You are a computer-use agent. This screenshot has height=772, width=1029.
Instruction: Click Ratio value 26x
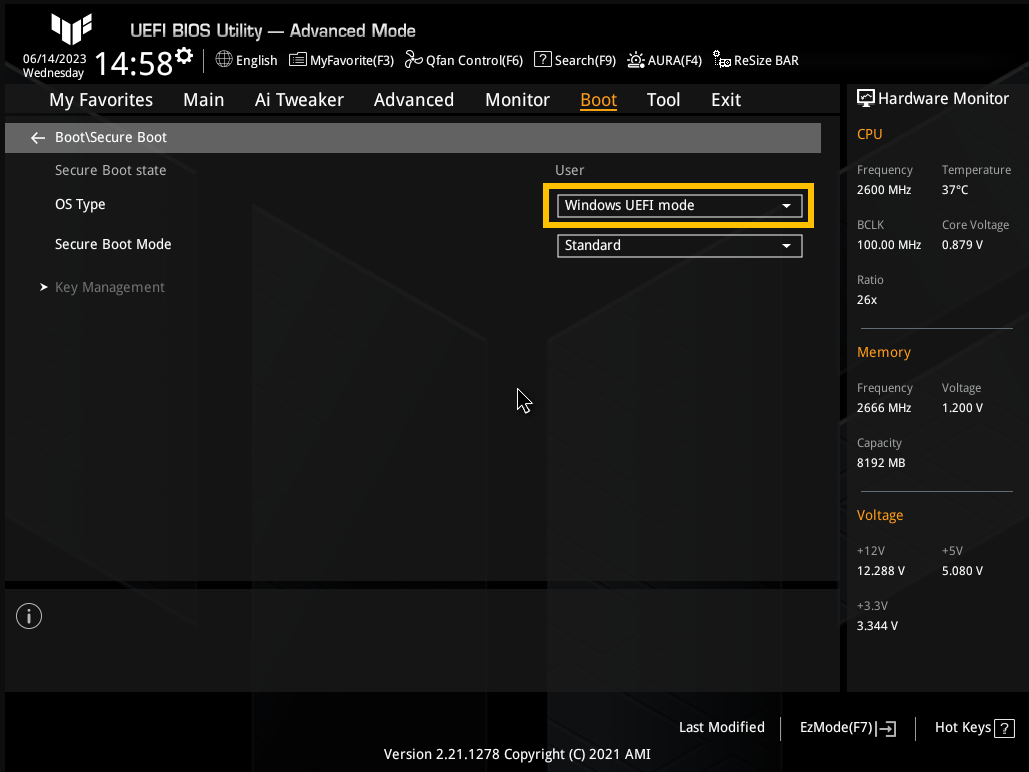[867, 300]
